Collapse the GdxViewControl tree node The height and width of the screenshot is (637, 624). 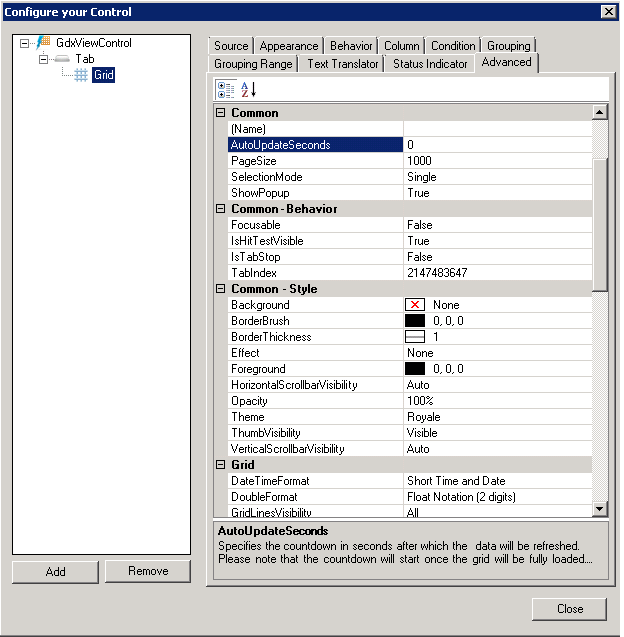click(25, 43)
